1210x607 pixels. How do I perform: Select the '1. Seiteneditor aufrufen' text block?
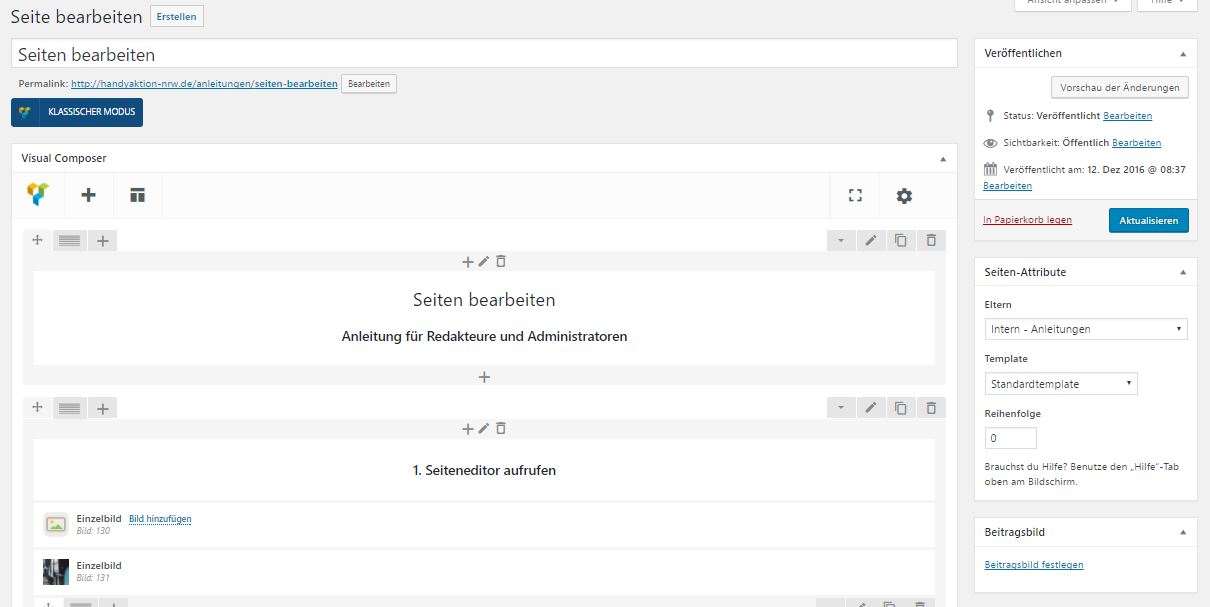click(x=484, y=470)
